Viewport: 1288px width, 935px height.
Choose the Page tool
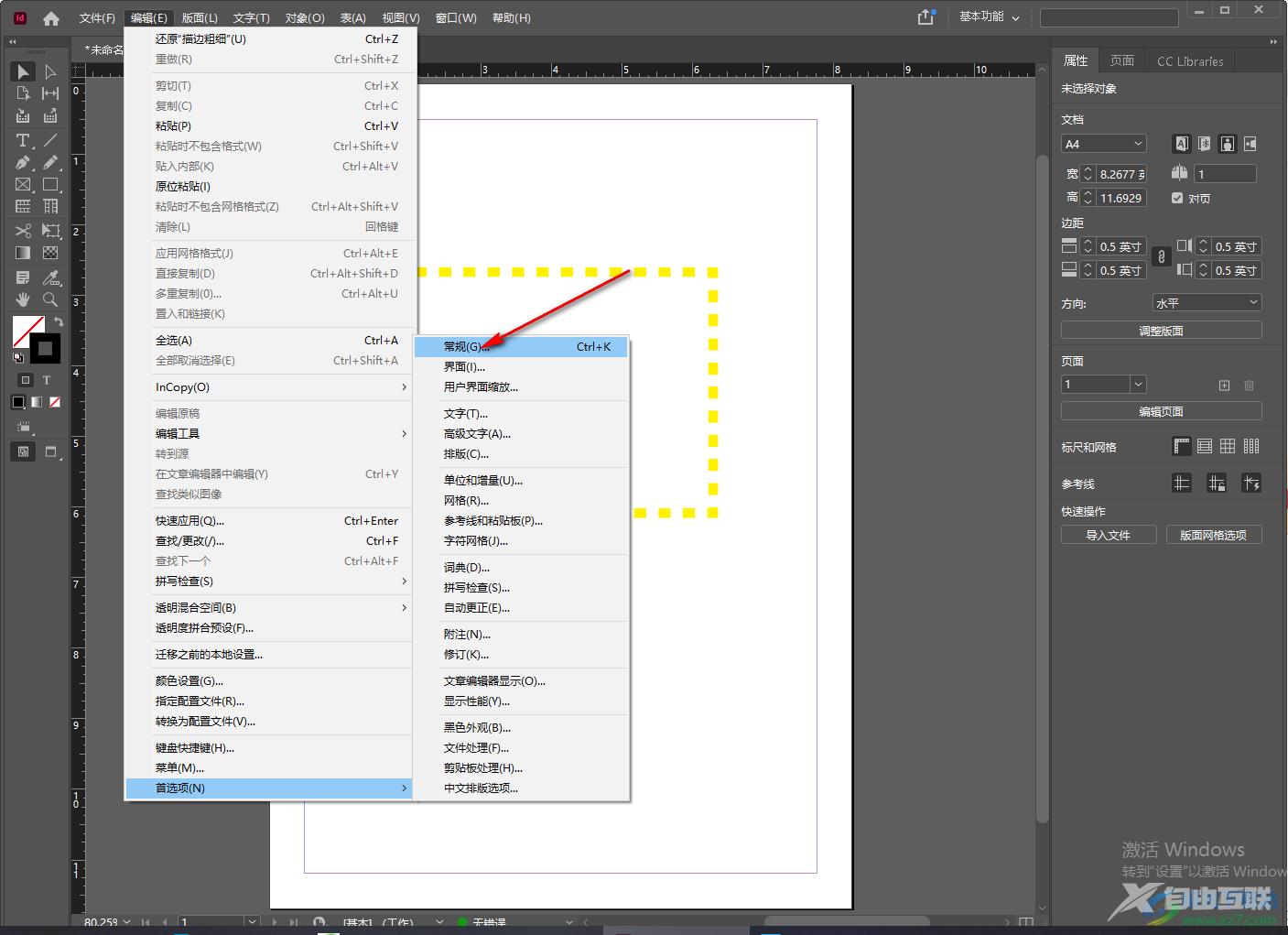click(x=23, y=93)
